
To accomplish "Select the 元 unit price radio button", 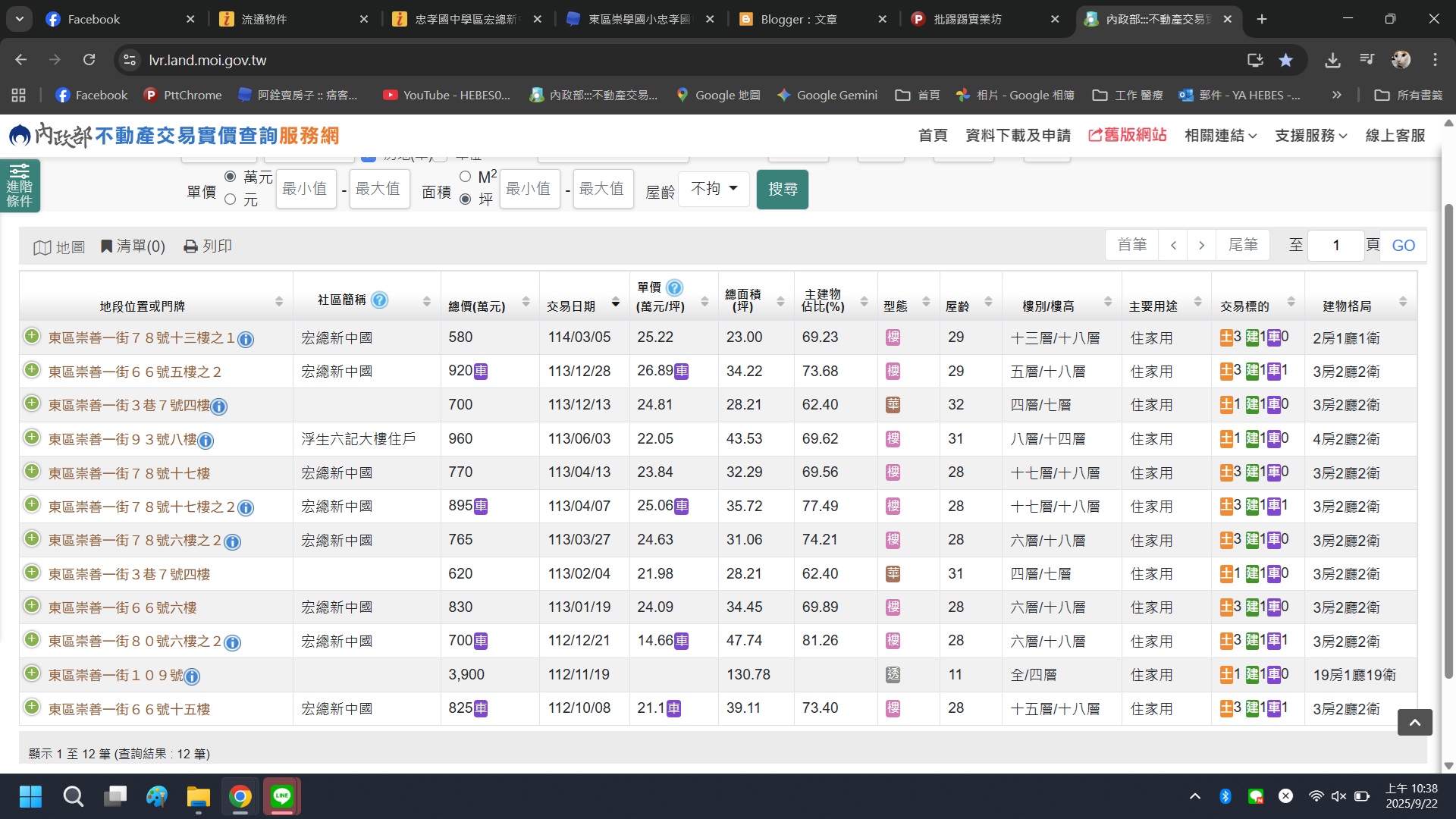I will pos(231,199).
